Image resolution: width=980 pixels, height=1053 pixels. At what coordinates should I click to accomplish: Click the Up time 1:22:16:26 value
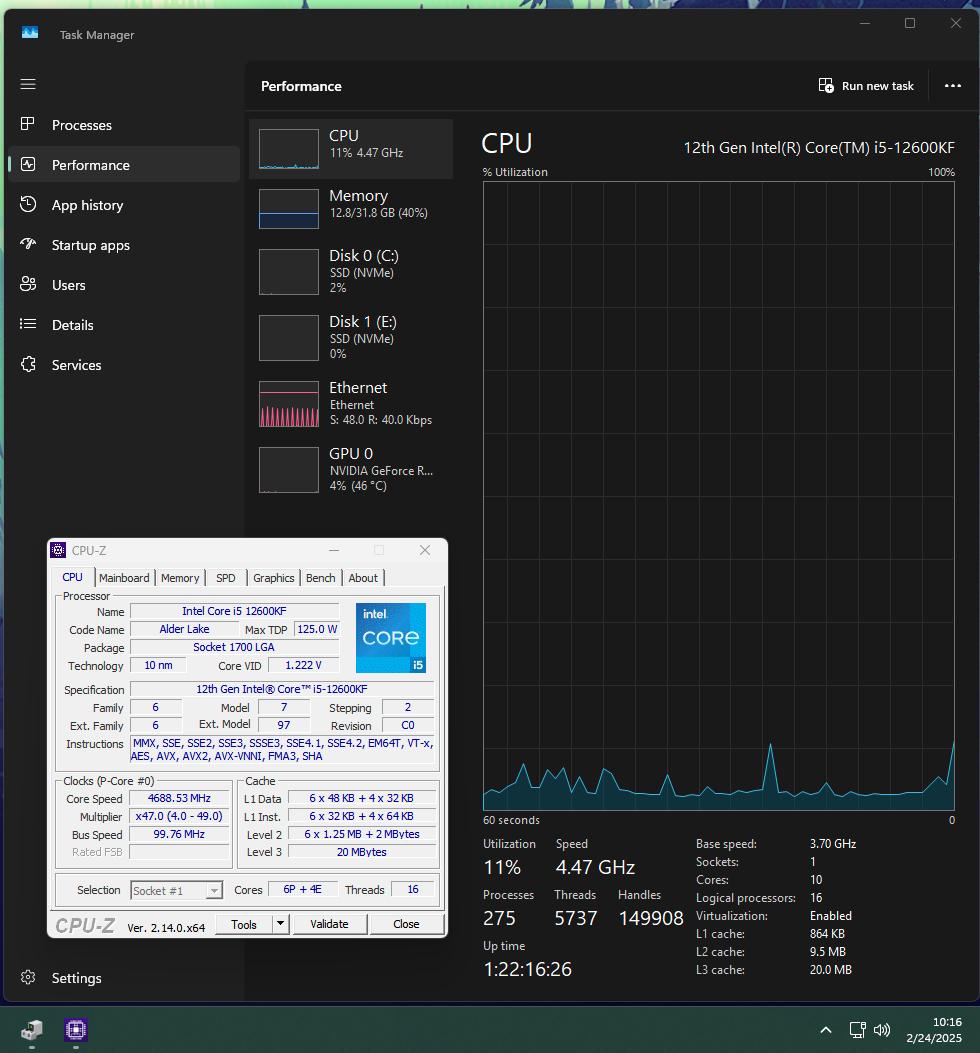(x=527, y=969)
